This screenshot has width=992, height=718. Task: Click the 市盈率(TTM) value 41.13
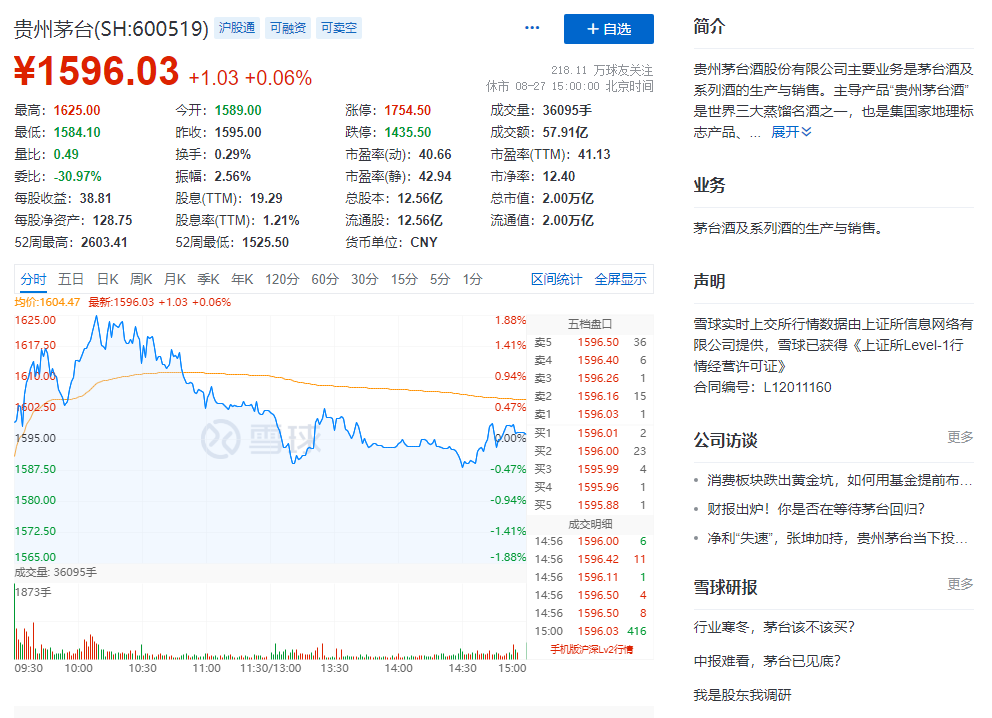pyautogui.click(x=593, y=154)
